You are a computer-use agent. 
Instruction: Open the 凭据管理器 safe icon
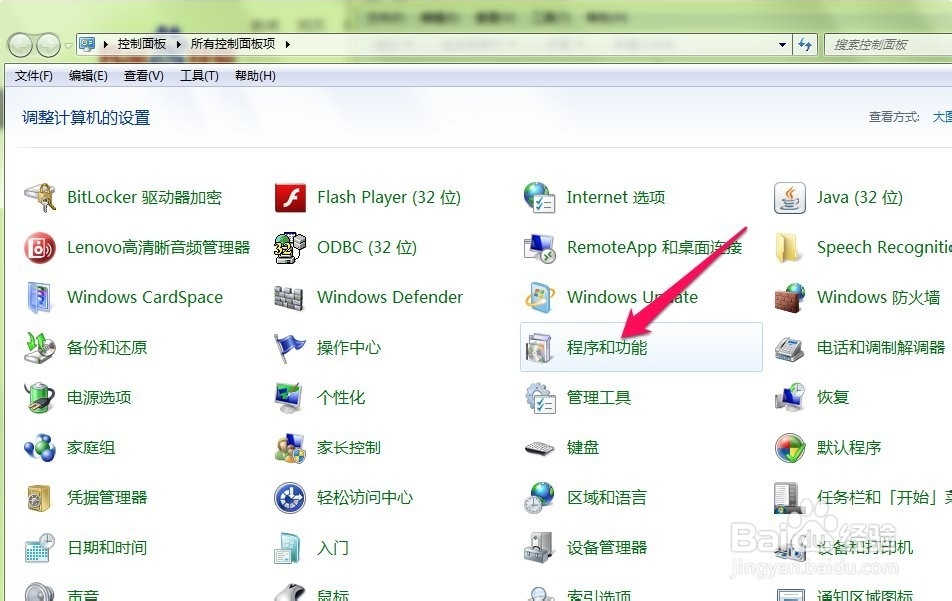pyautogui.click(x=39, y=498)
